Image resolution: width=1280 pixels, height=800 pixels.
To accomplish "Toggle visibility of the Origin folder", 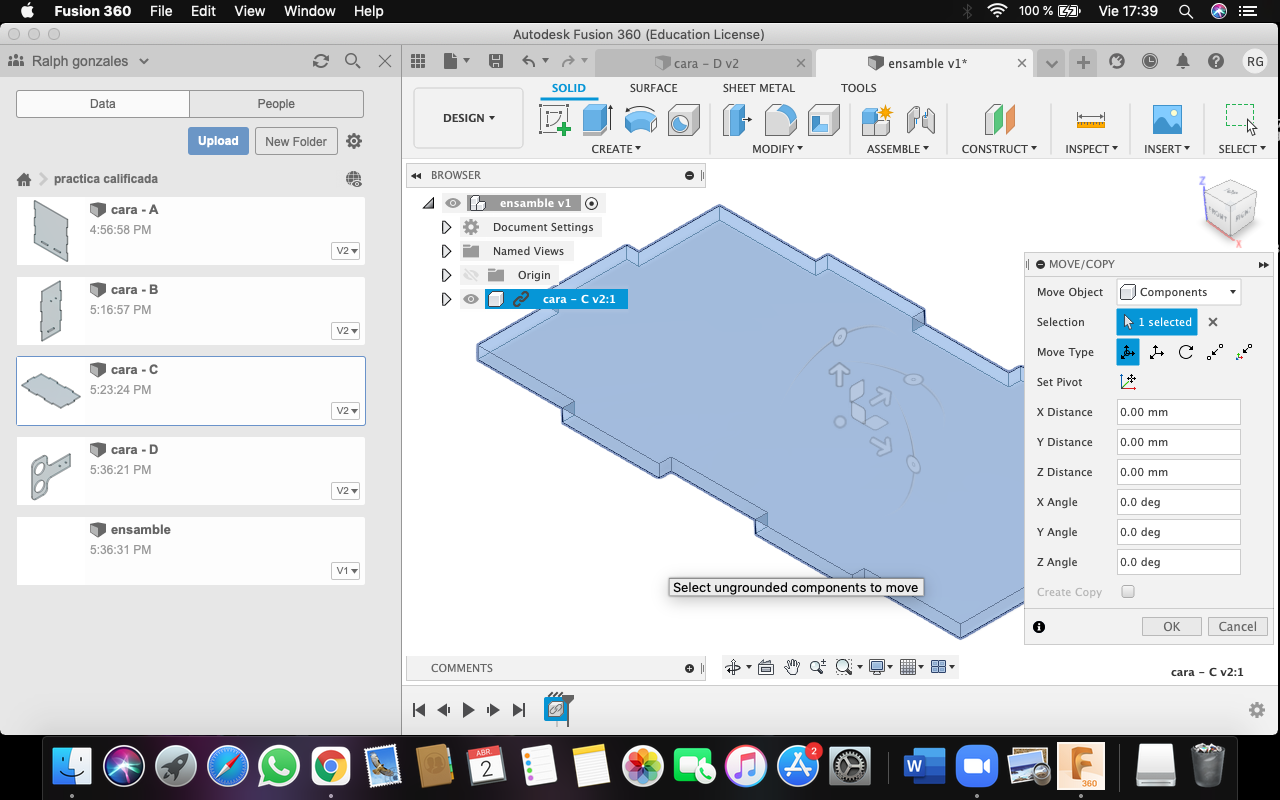I will (470, 275).
